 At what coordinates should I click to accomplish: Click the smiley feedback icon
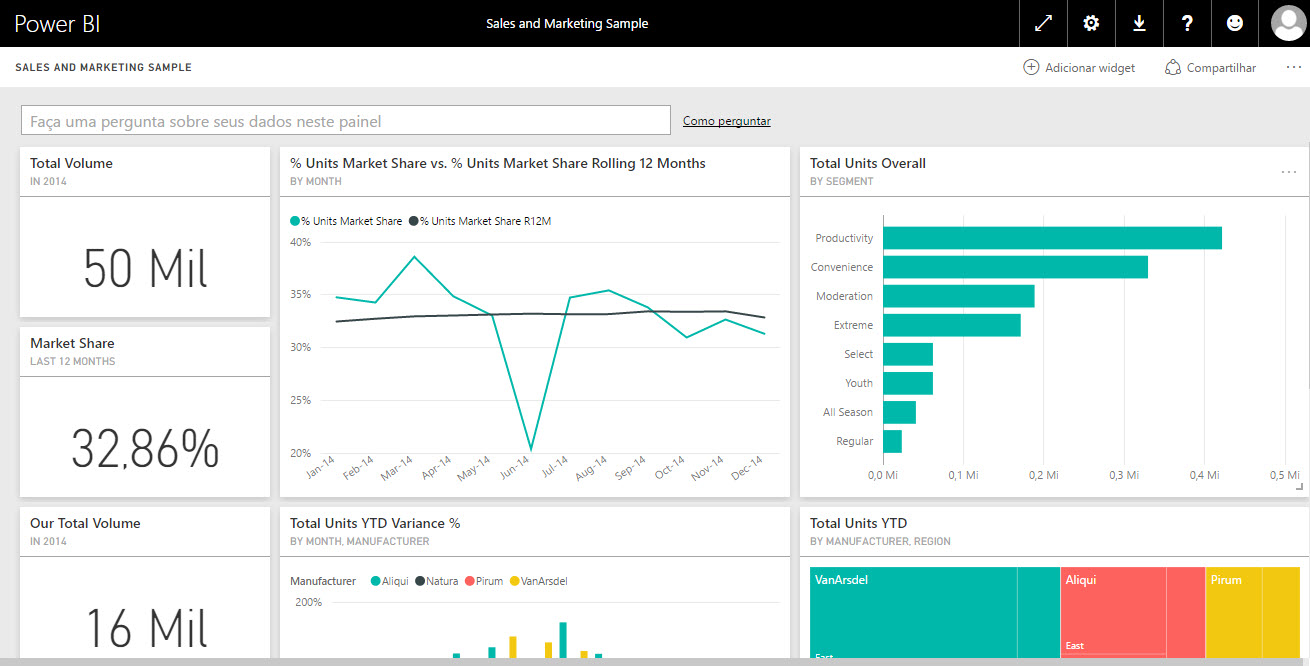coord(1235,23)
